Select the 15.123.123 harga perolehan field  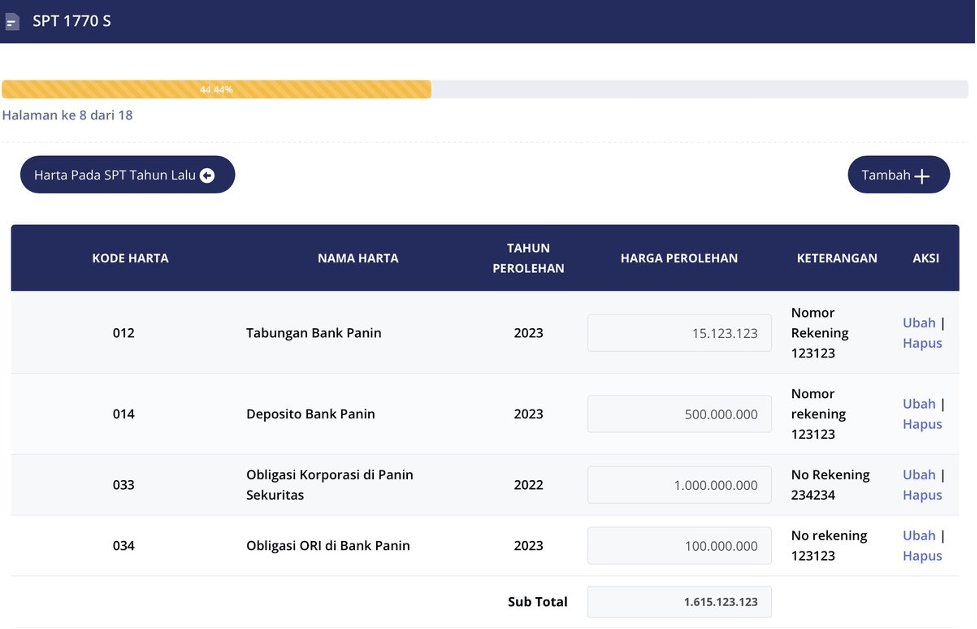click(679, 333)
